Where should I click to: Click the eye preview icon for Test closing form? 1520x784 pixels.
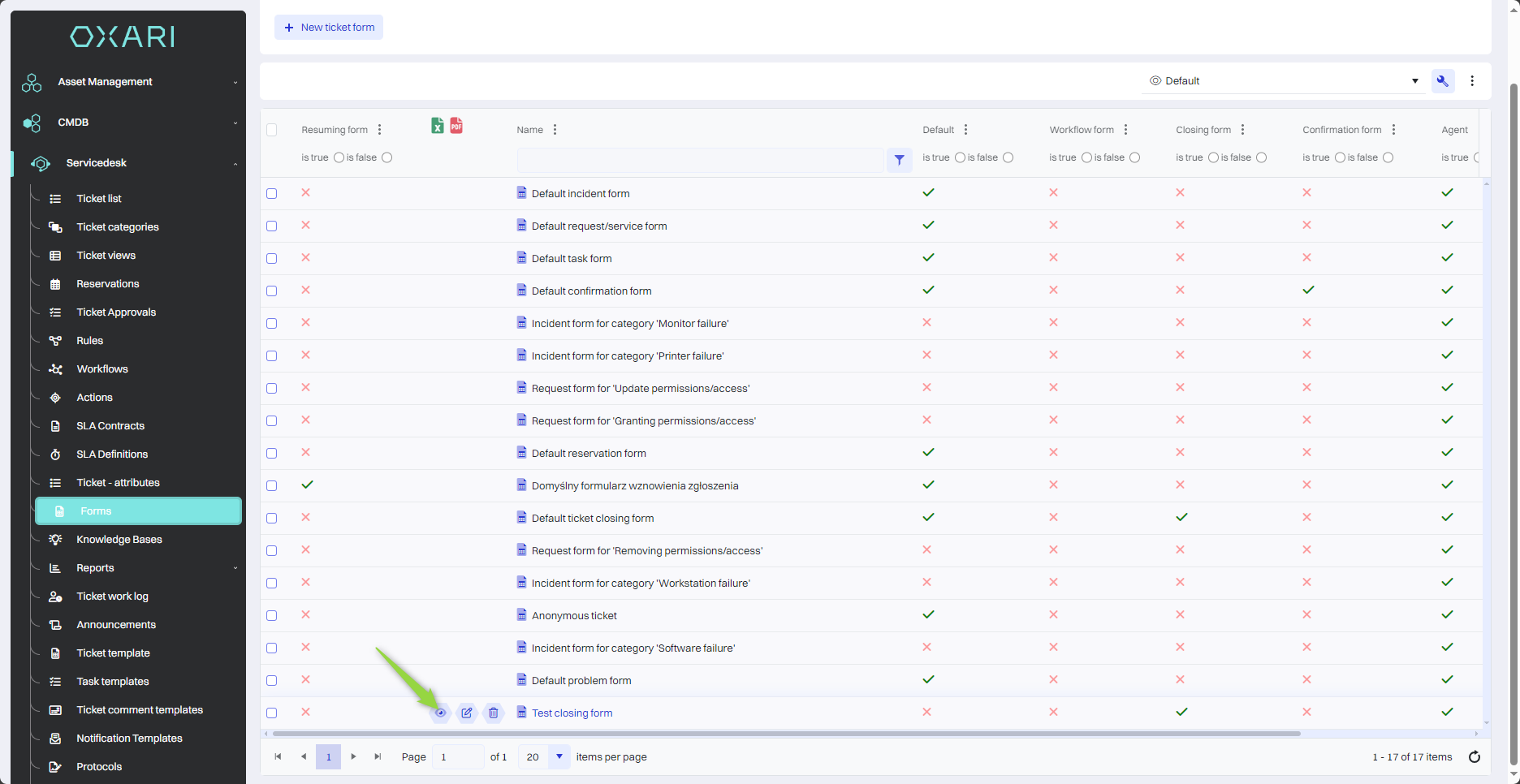click(440, 713)
